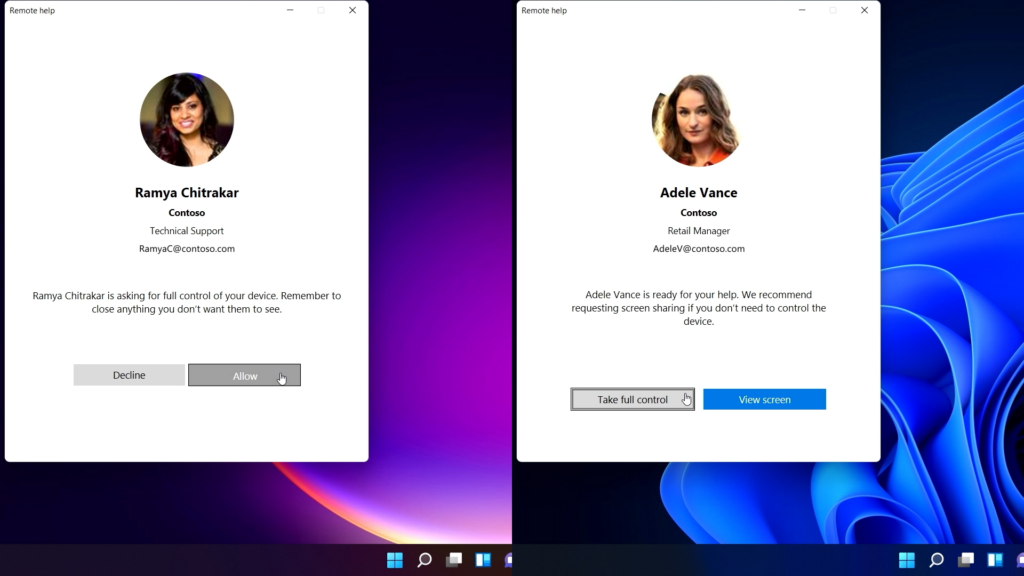Screen dimensions: 1024x576
Task: Click the Remote help title of the left window
Action: click(x=33, y=10)
